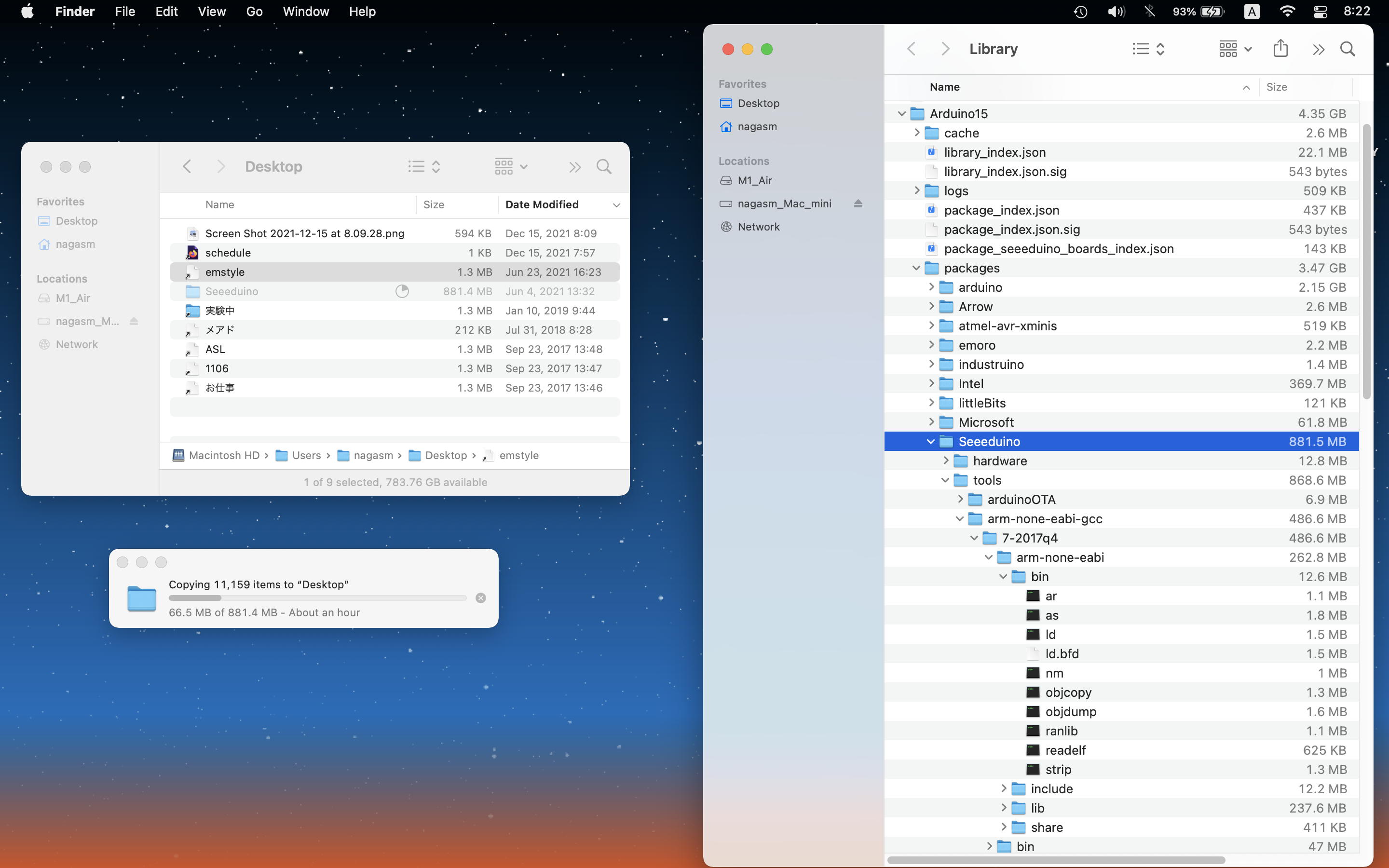The height and width of the screenshot is (868, 1389).
Task: Open Control Center in menu bar
Action: (x=1320, y=12)
